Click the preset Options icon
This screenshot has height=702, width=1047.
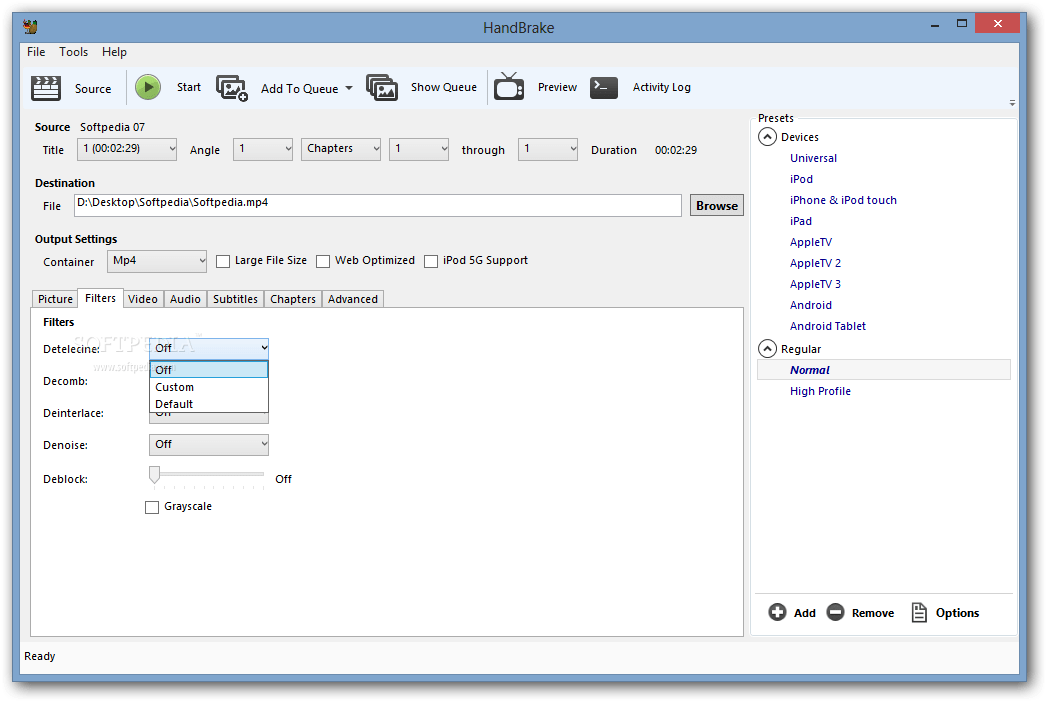click(x=919, y=612)
